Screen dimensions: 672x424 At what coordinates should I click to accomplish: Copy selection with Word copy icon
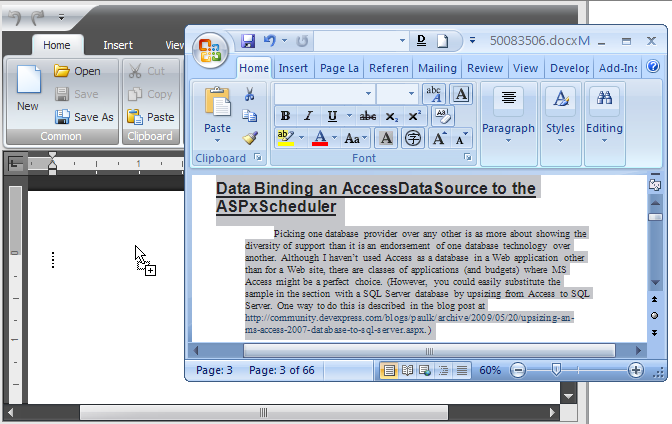[x=249, y=116]
